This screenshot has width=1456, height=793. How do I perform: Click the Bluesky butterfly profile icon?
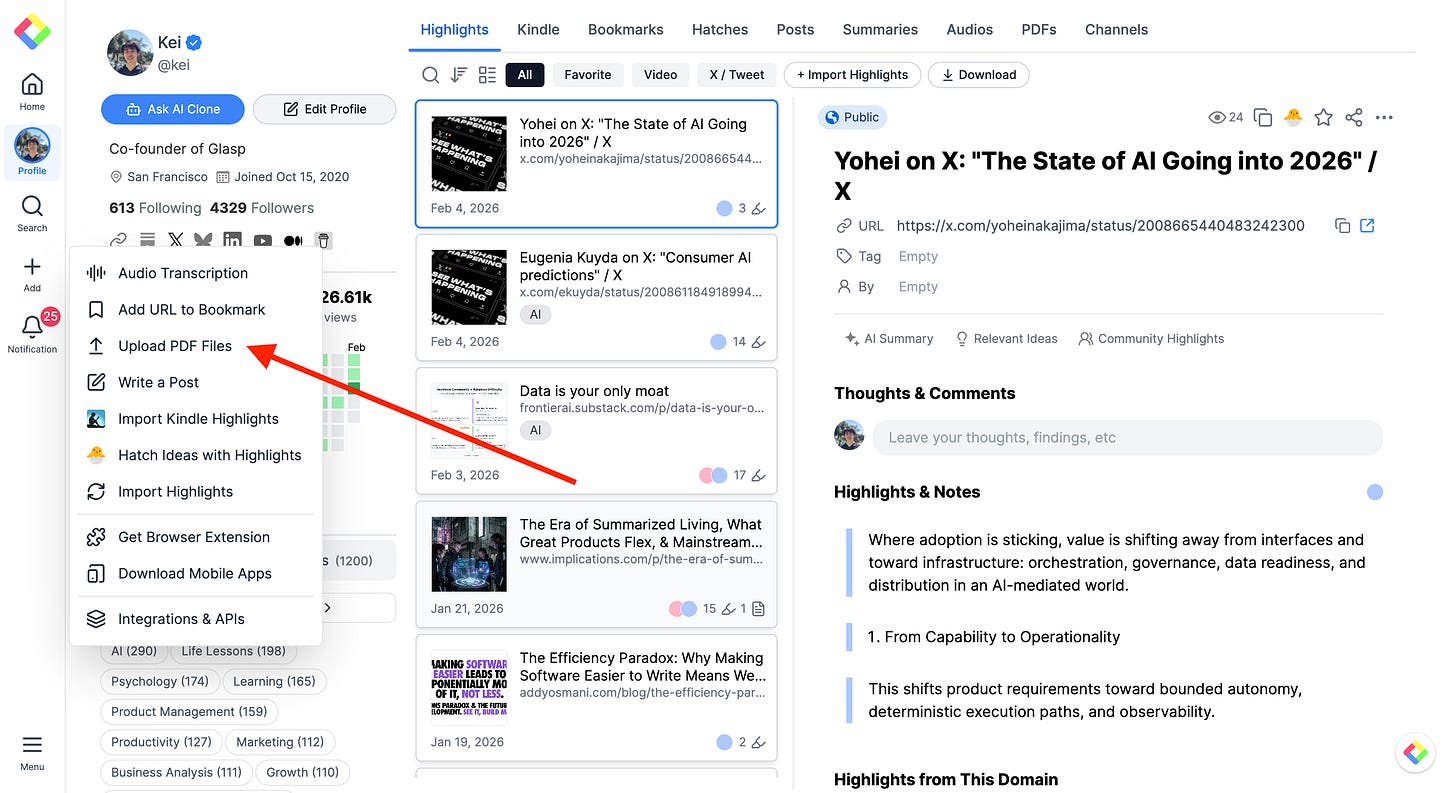203,240
